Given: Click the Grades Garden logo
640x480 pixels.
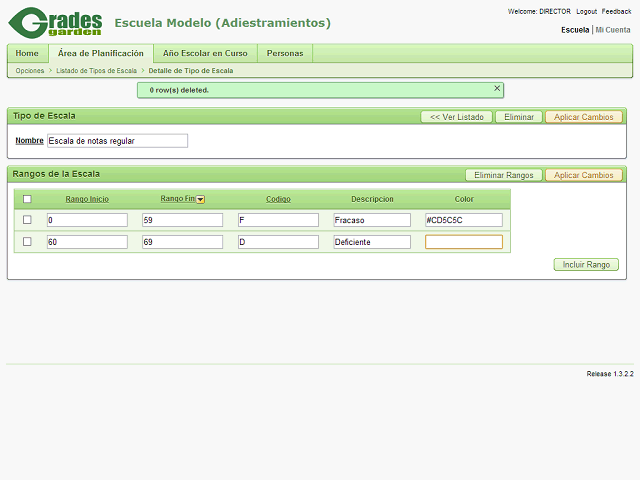Looking at the screenshot, I should 55,22.
